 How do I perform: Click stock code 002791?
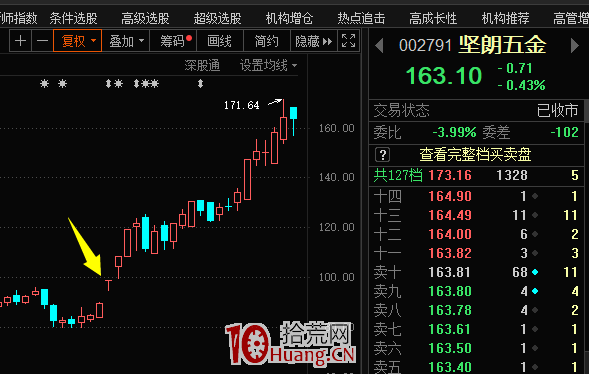(x=425, y=46)
